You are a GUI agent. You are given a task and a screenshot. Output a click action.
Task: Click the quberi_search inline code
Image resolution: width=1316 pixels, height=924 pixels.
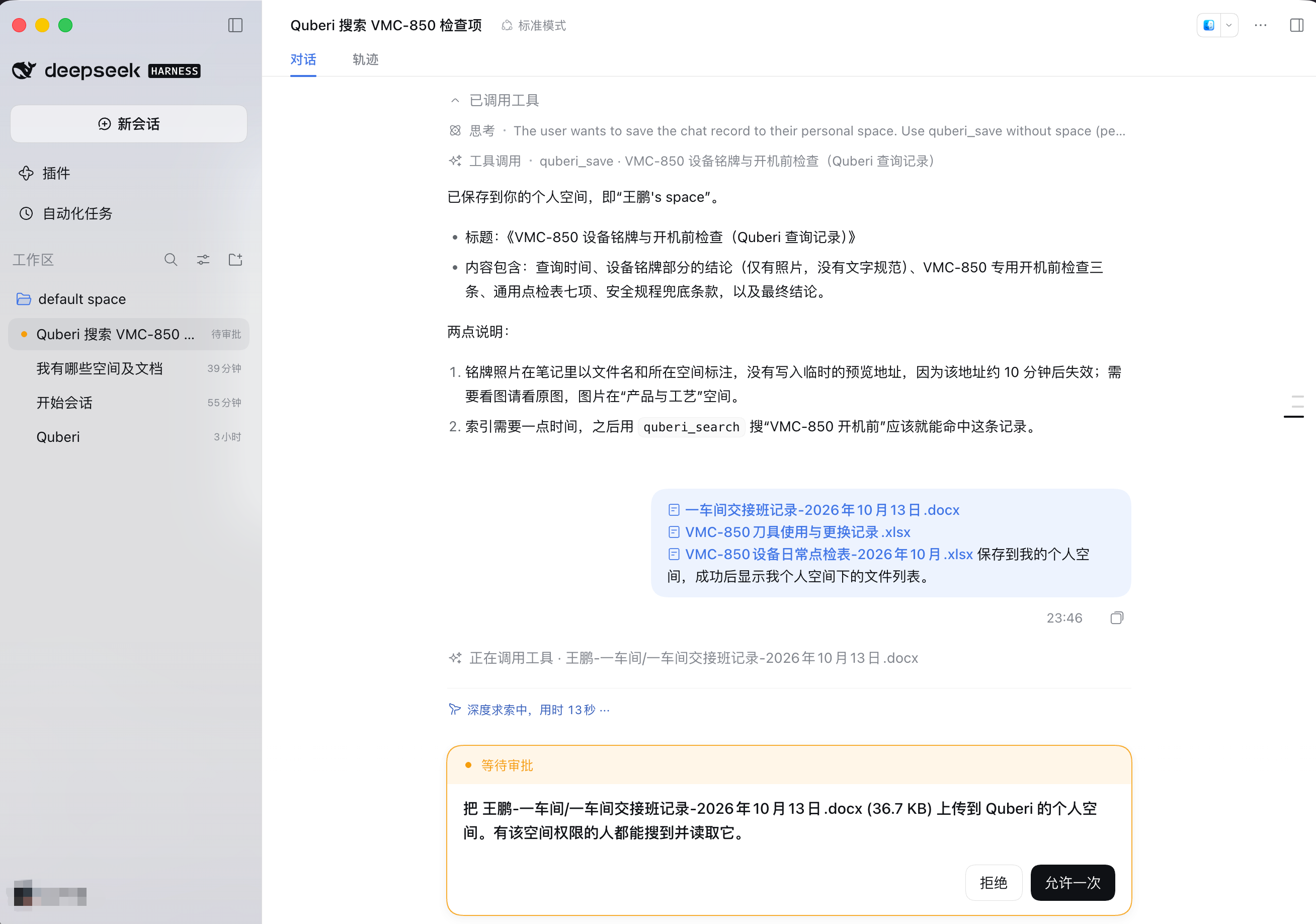[691, 427]
